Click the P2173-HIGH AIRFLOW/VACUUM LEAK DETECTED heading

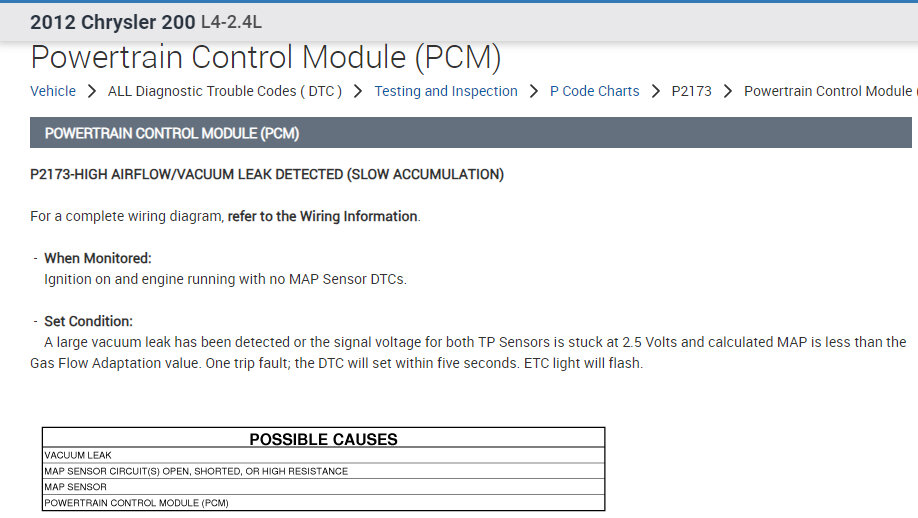click(267, 174)
